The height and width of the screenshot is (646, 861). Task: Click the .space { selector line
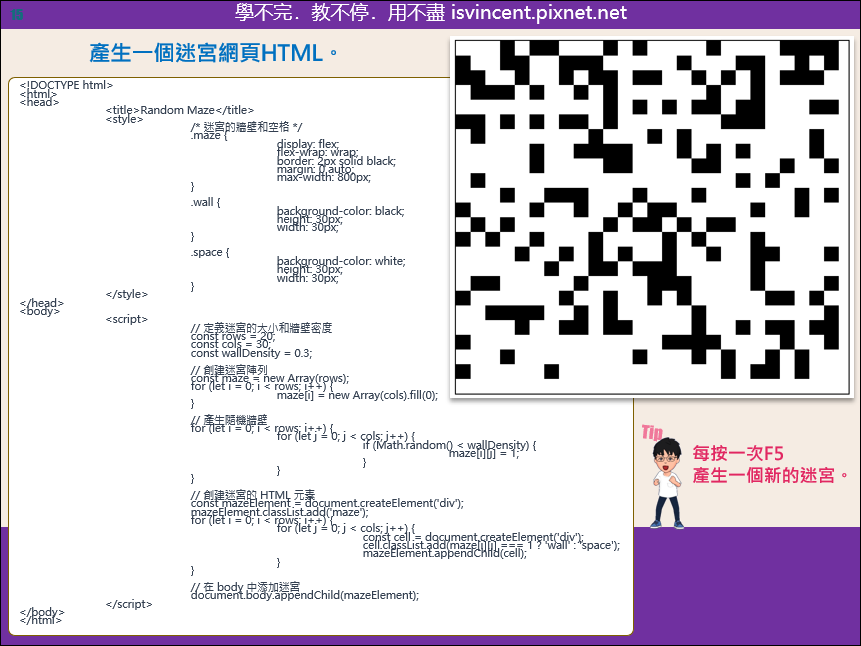tap(210, 252)
